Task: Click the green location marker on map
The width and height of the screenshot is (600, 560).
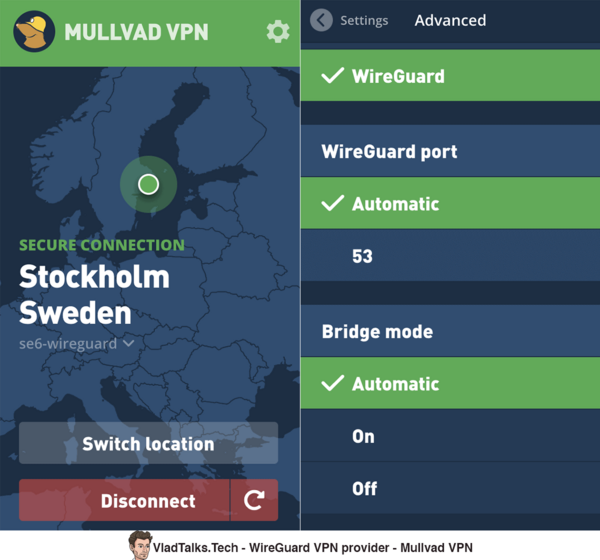Action: pos(148,184)
